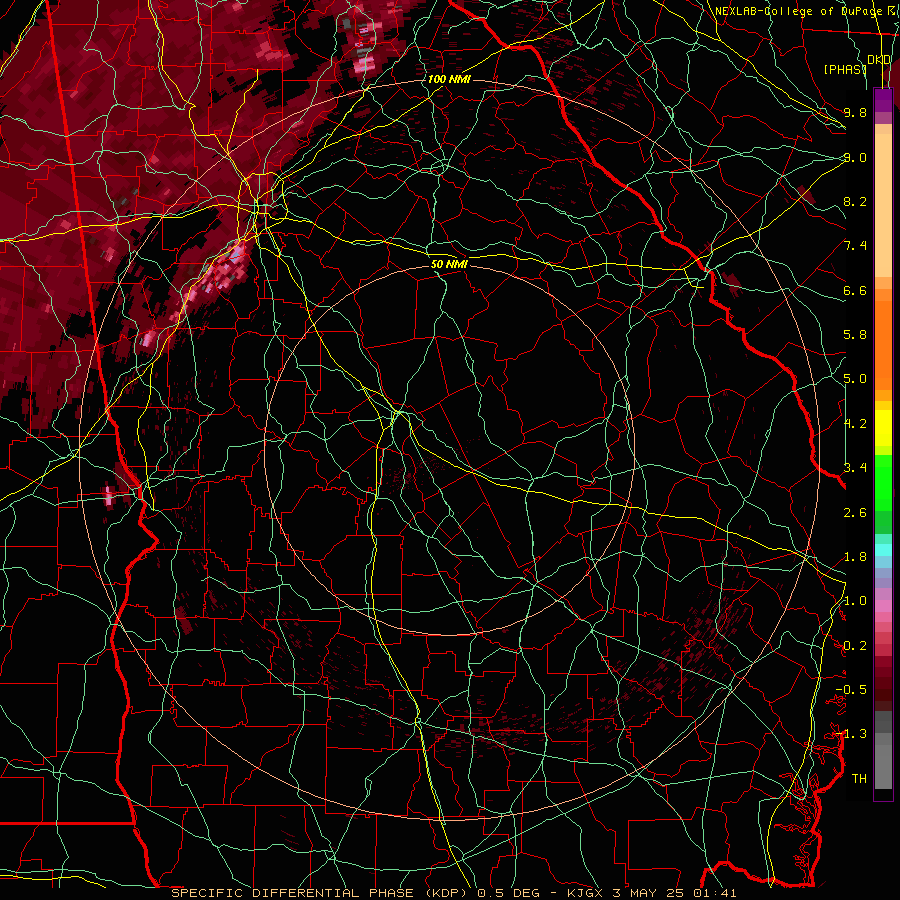Select the -1.3 value on the scale
The width and height of the screenshot is (900, 900).
pyautogui.click(x=851, y=734)
